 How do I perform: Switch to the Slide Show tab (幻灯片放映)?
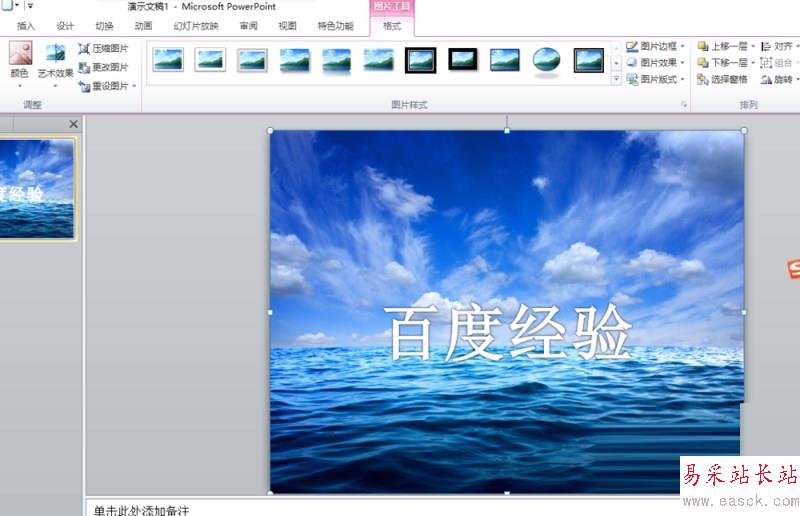pyautogui.click(x=196, y=26)
